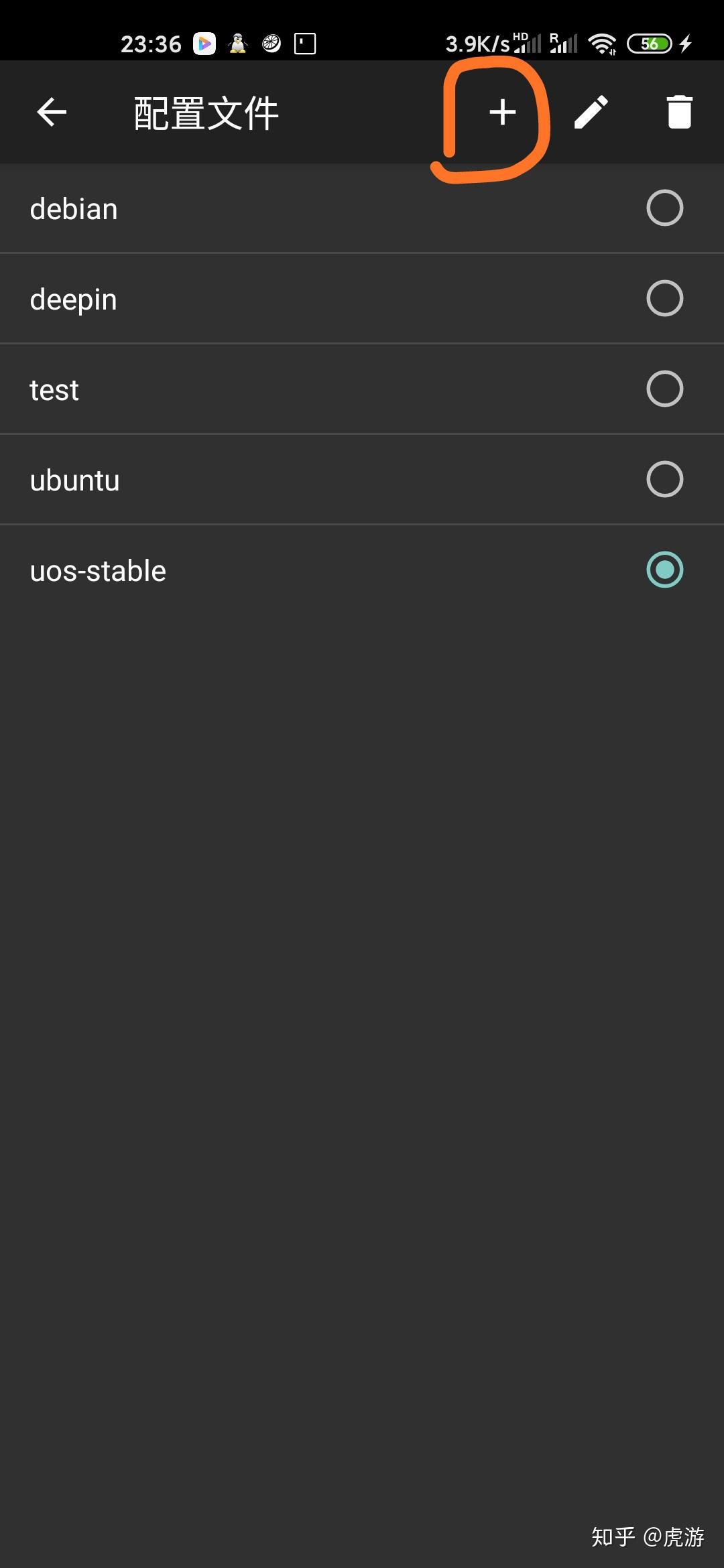Tap the battery indicator showing 56

(649, 43)
